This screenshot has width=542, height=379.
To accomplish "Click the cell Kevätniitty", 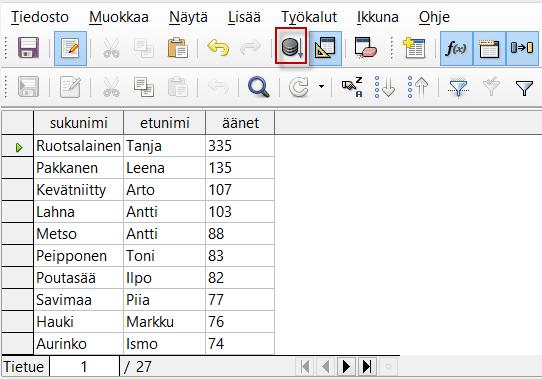I will (x=78, y=190).
